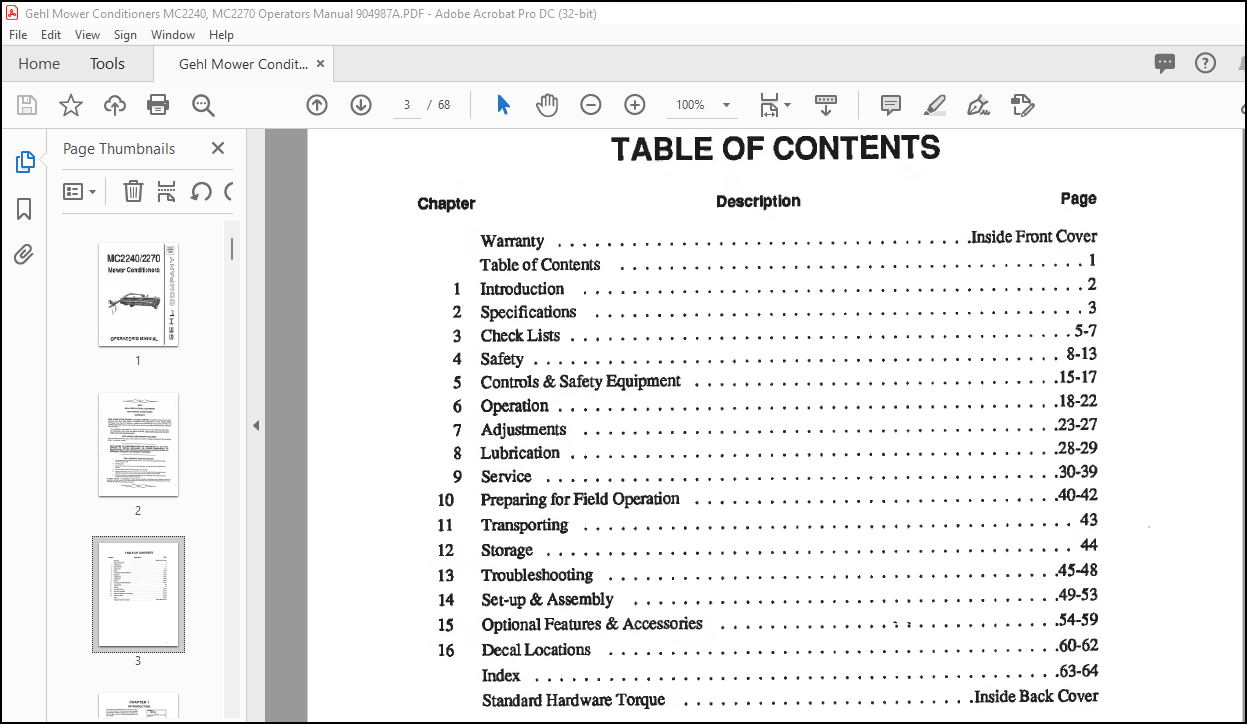Select the page 3 table of contents thumbnail
This screenshot has width=1247, height=724.
(138, 594)
